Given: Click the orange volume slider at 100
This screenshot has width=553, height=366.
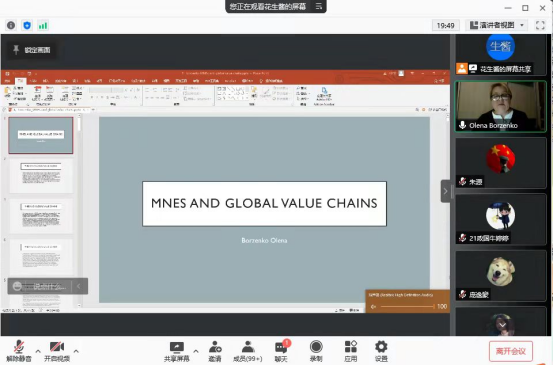Looking at the screenshot, I should click(407, 306).
